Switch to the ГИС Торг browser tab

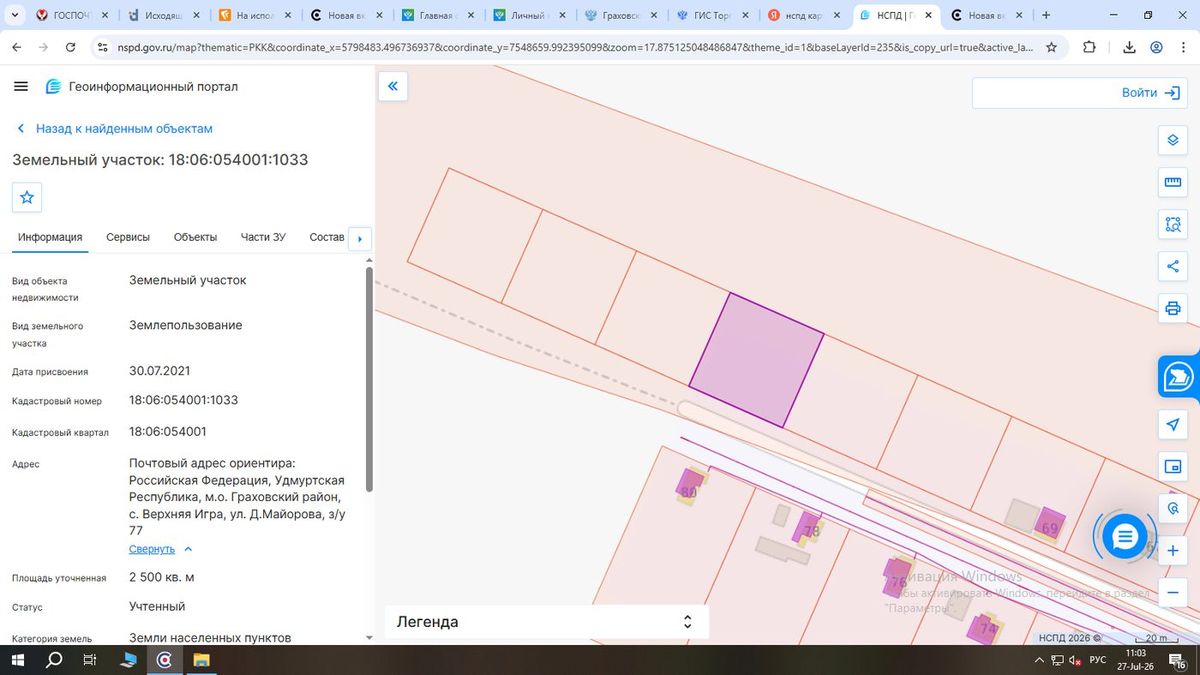coord(710,15)
